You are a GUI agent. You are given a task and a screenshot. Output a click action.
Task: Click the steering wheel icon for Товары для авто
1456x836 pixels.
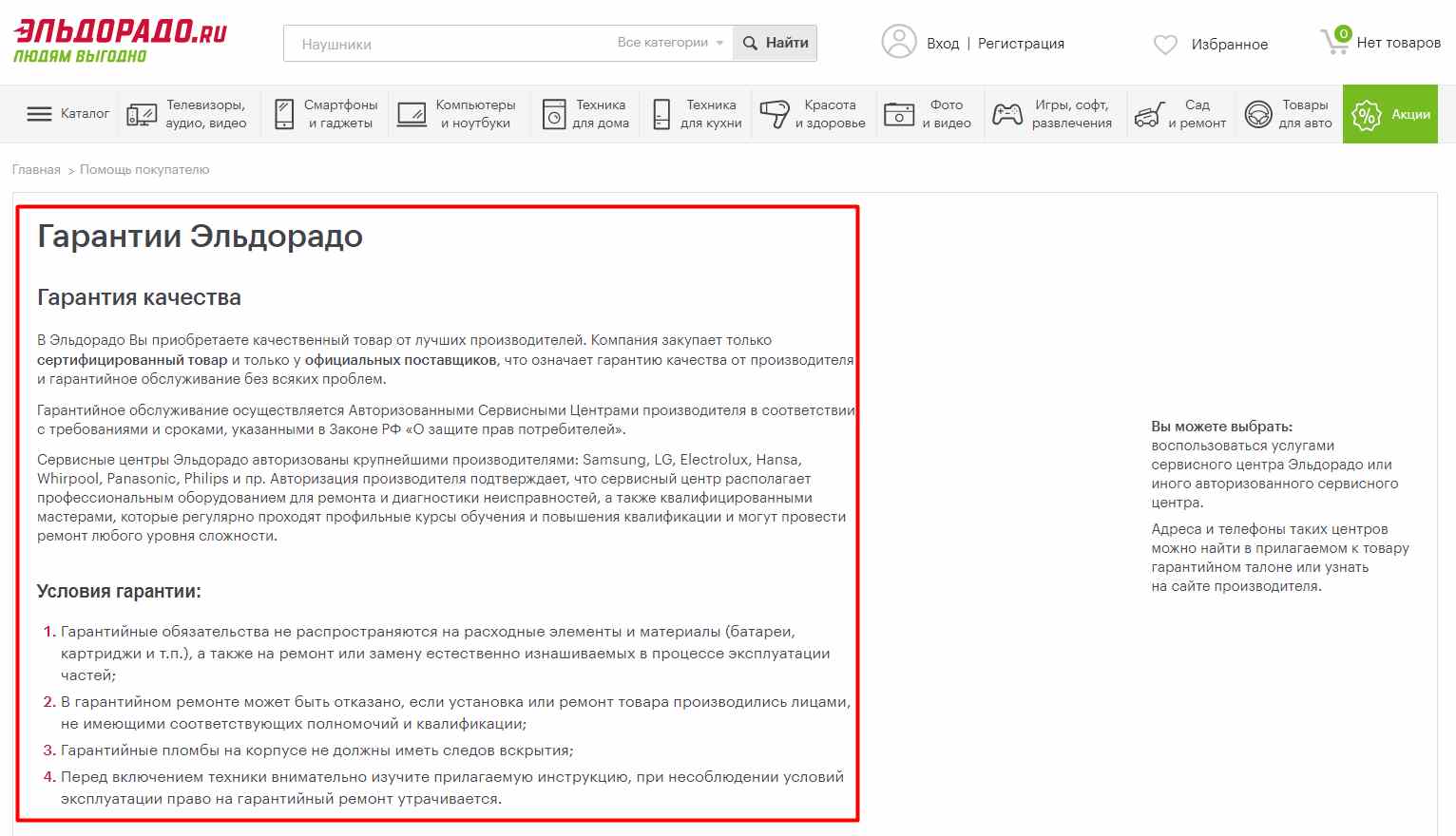[1258, 114]
